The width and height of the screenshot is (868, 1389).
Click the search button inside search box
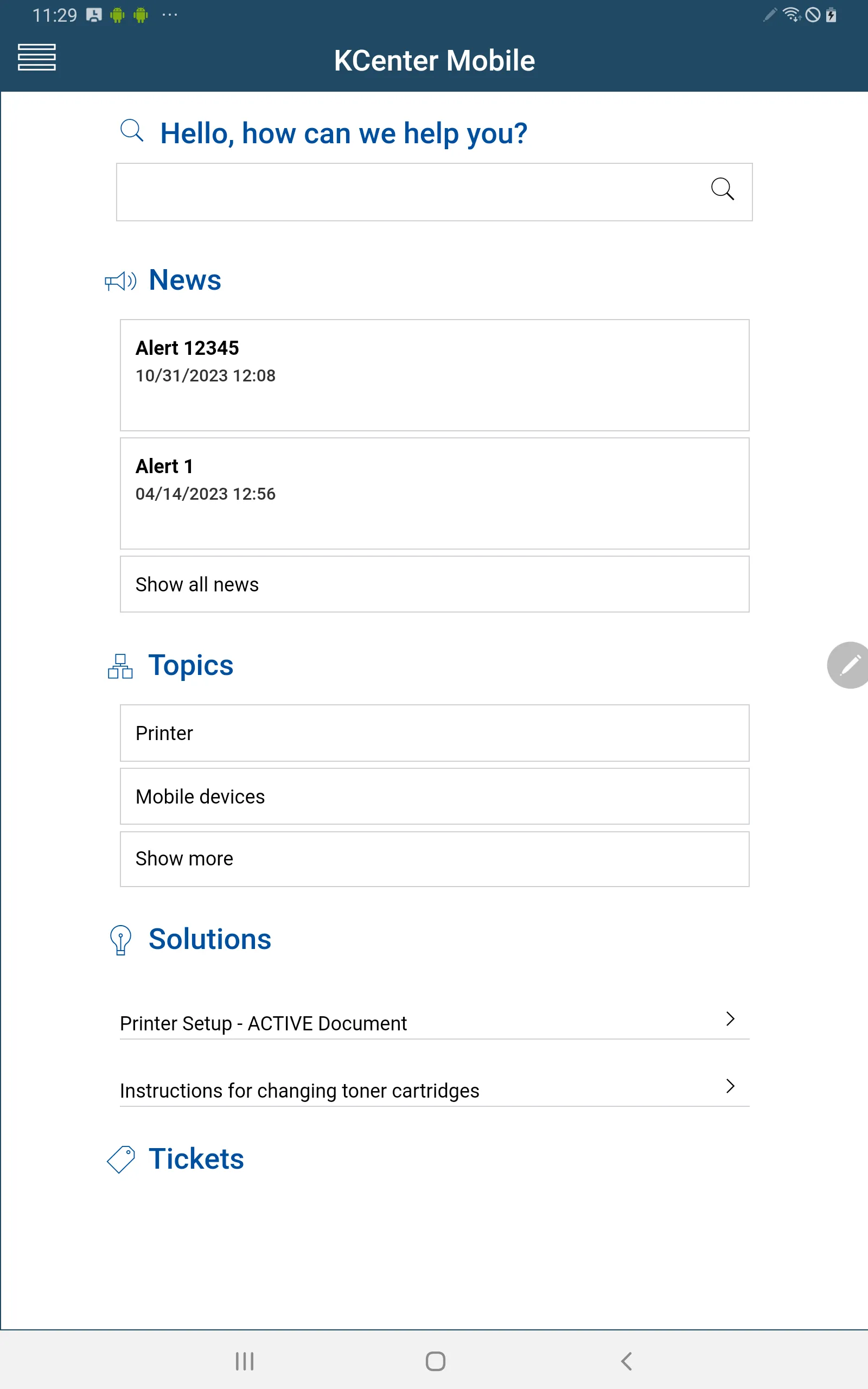[x=722, y=189]
